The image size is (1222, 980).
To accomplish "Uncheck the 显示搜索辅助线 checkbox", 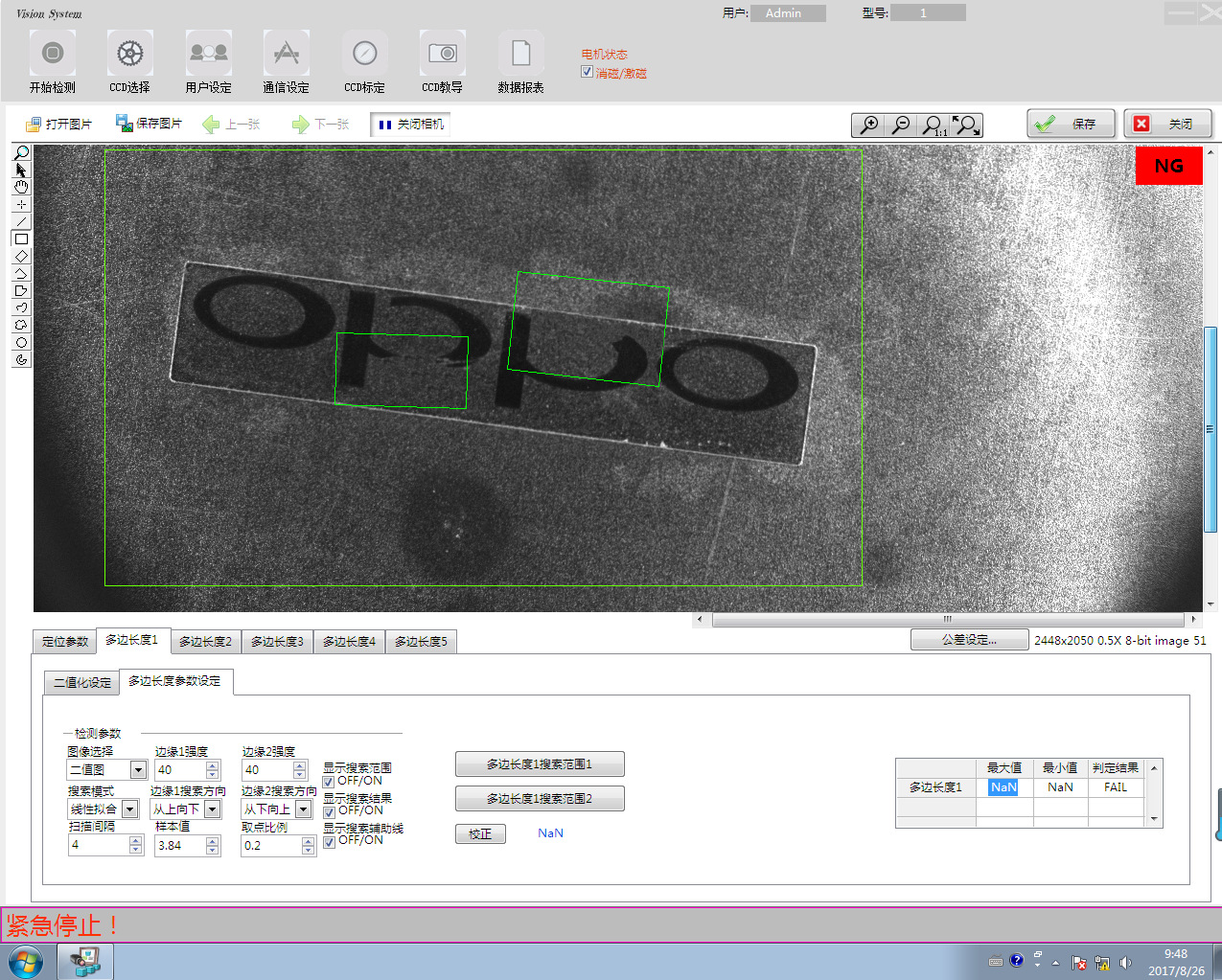I will (329, 841).
